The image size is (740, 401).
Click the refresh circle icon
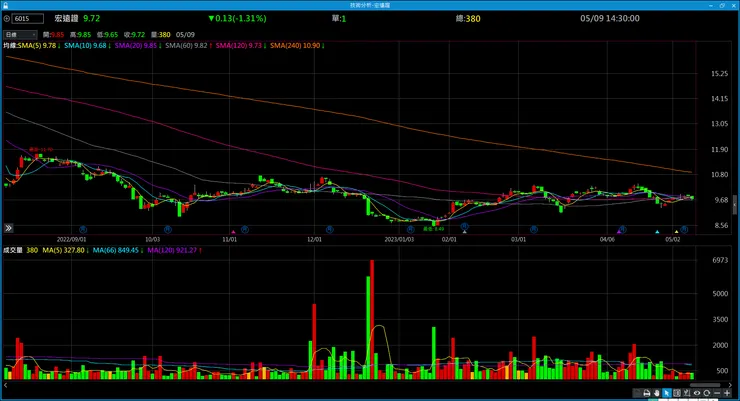[706, 393]
